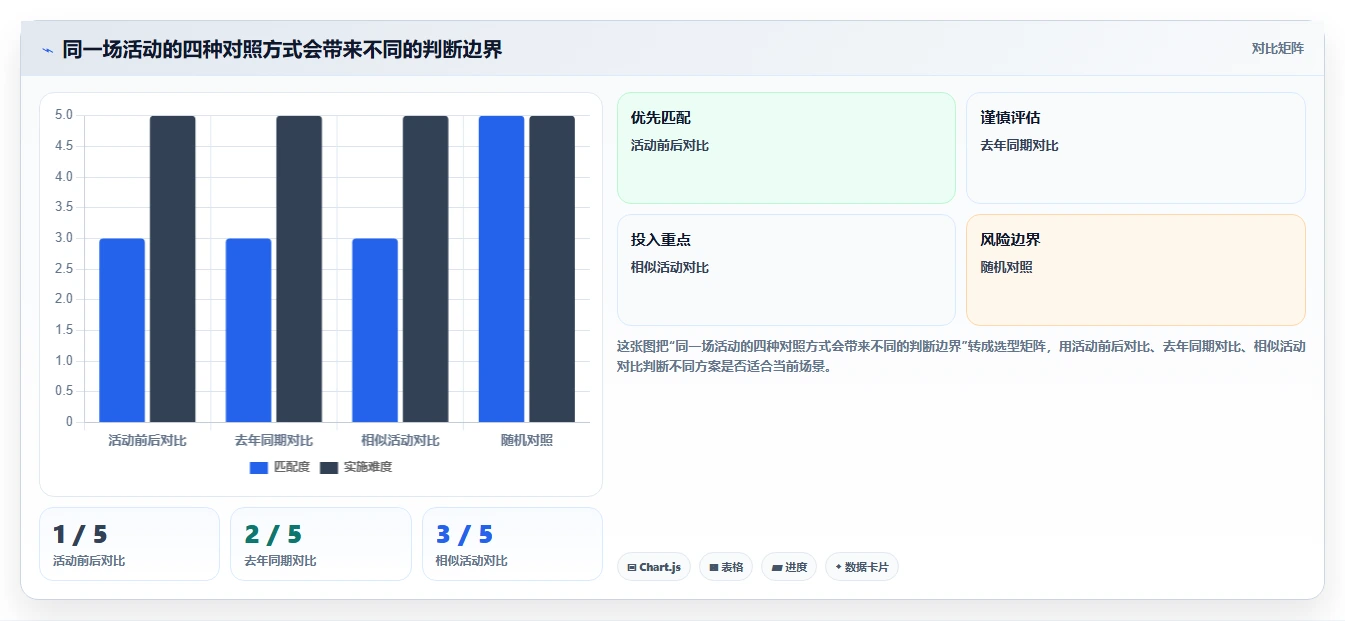Screen dimensions: 1345x621
Task: Click the 对比矩阵 label in the header
Action: [1277, 48]
